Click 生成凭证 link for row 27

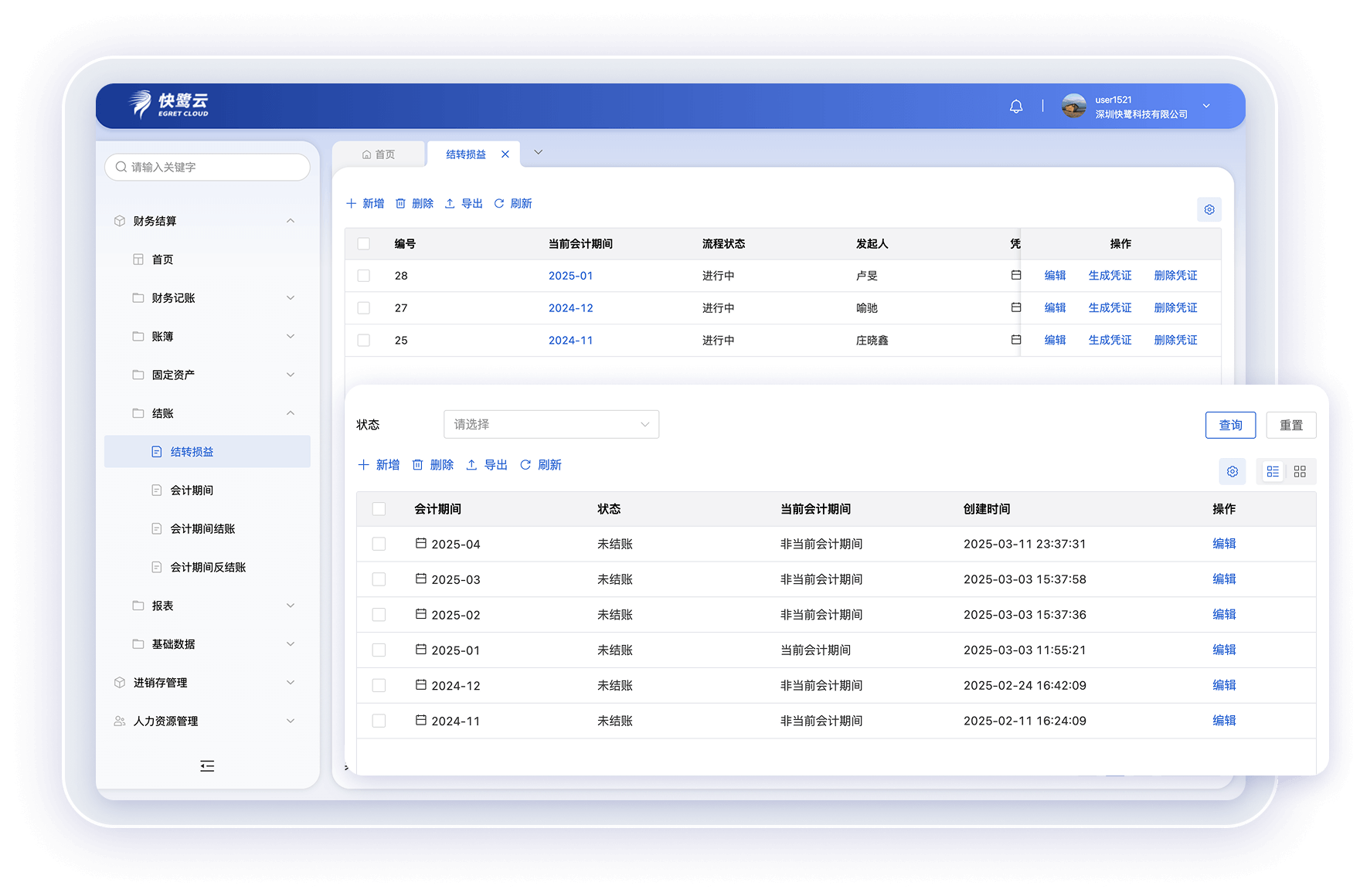(1110, 308)
